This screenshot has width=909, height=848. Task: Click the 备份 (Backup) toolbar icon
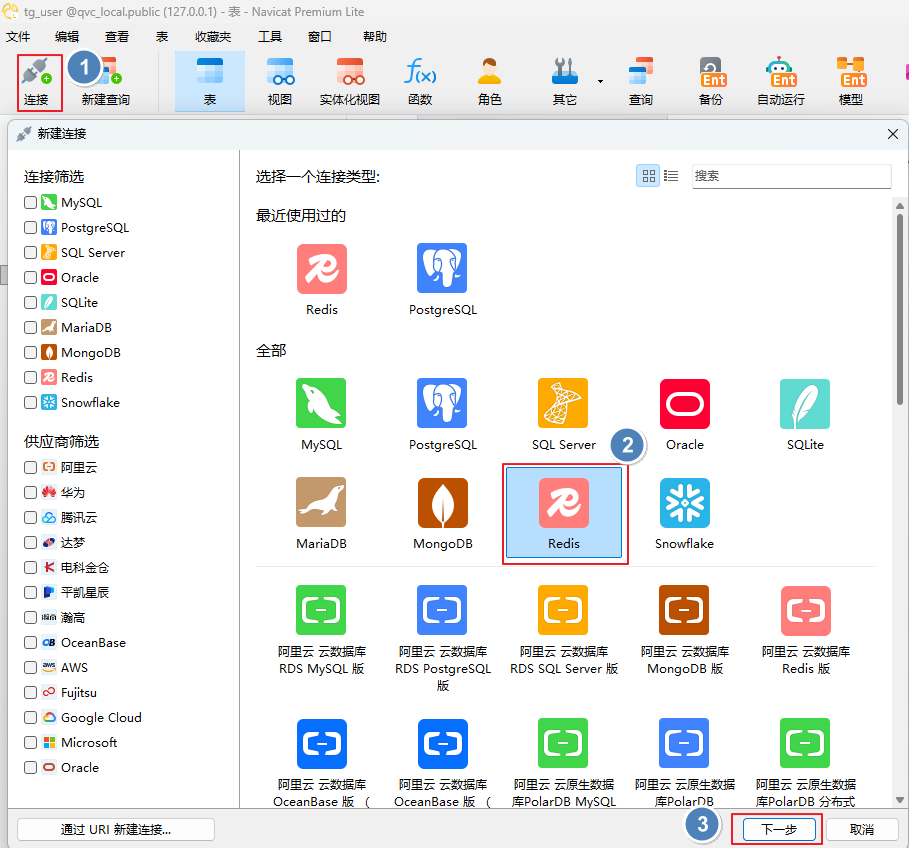(711, 82)
